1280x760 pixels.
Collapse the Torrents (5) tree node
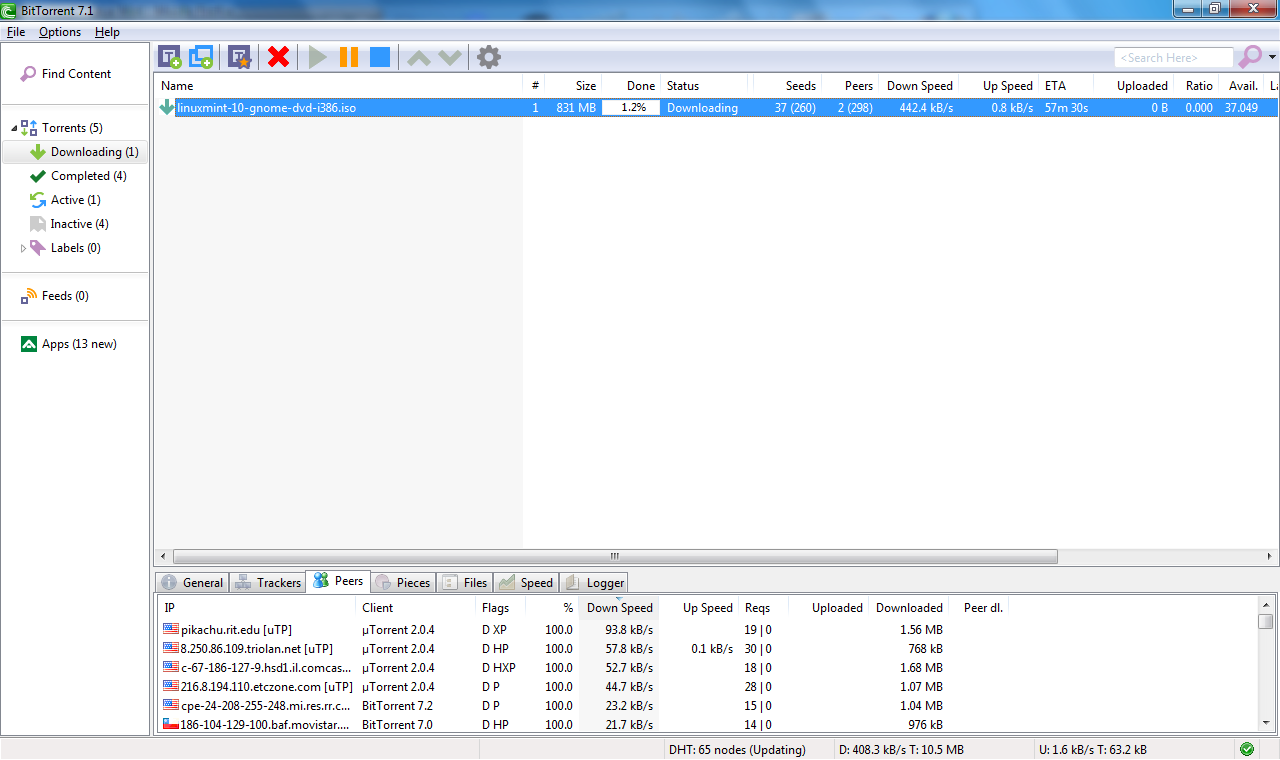pyautogui.click(x=14, y=128)
